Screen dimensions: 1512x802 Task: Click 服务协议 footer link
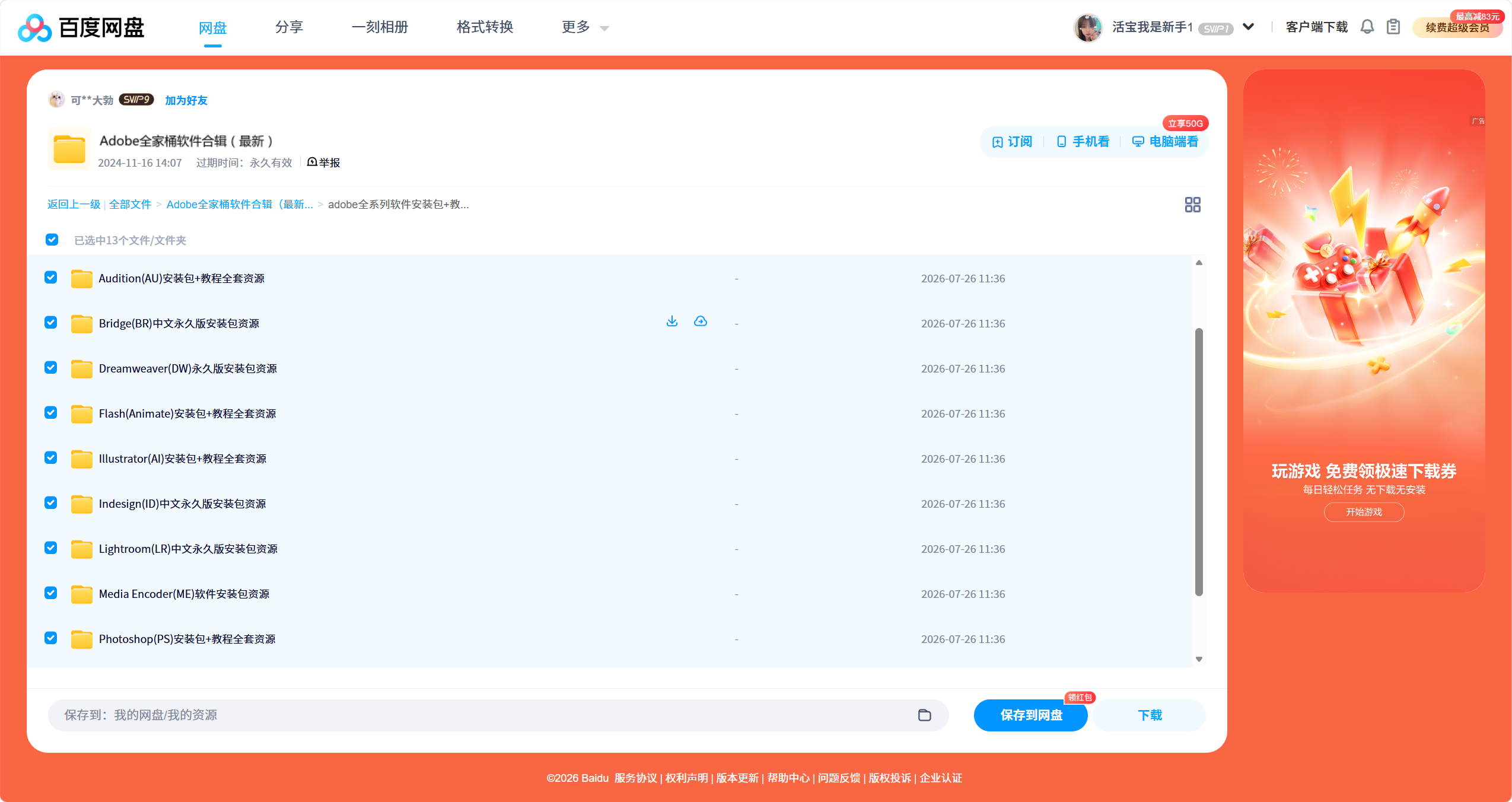coord(636,778)
